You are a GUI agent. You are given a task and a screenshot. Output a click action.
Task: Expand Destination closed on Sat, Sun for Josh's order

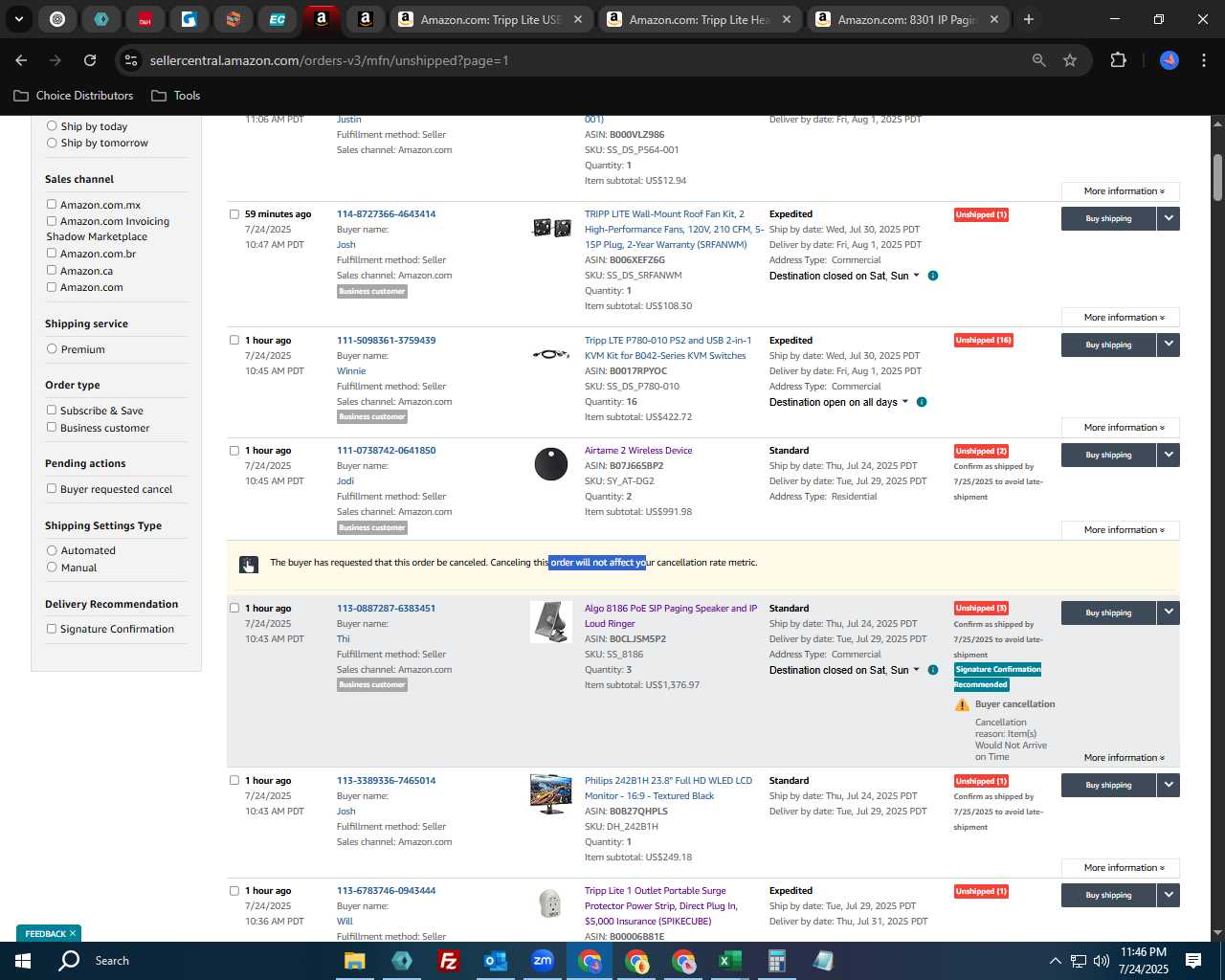[844, 276]
